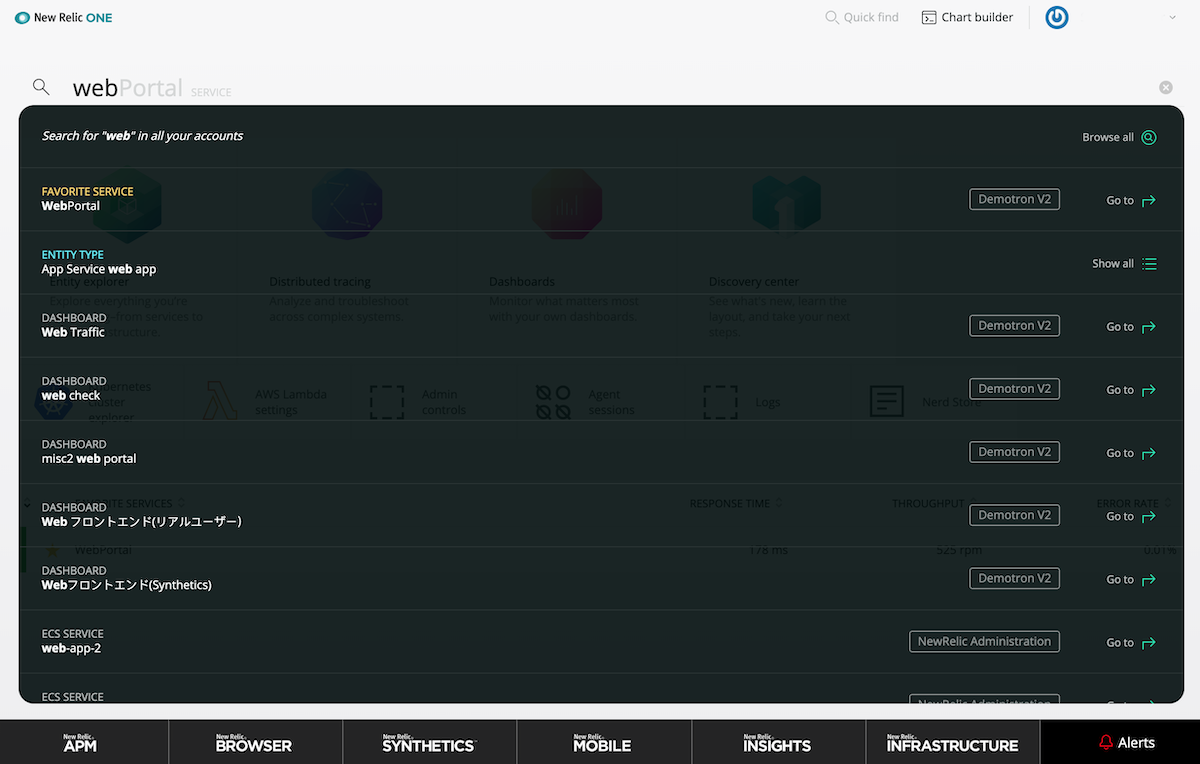Viewport: 1200px width, 764px height.
Task: Select the WebPortal favorite service result
Action: (601, 199)
